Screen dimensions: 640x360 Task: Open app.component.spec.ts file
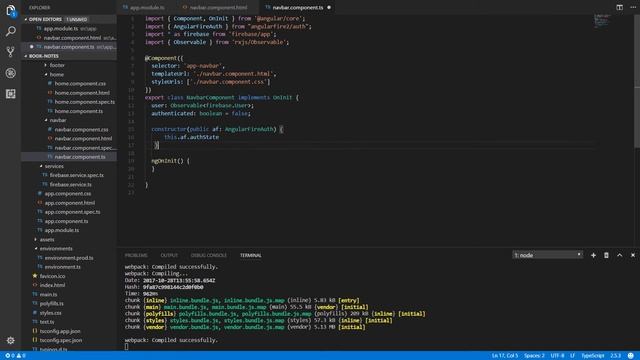point(72,212)
